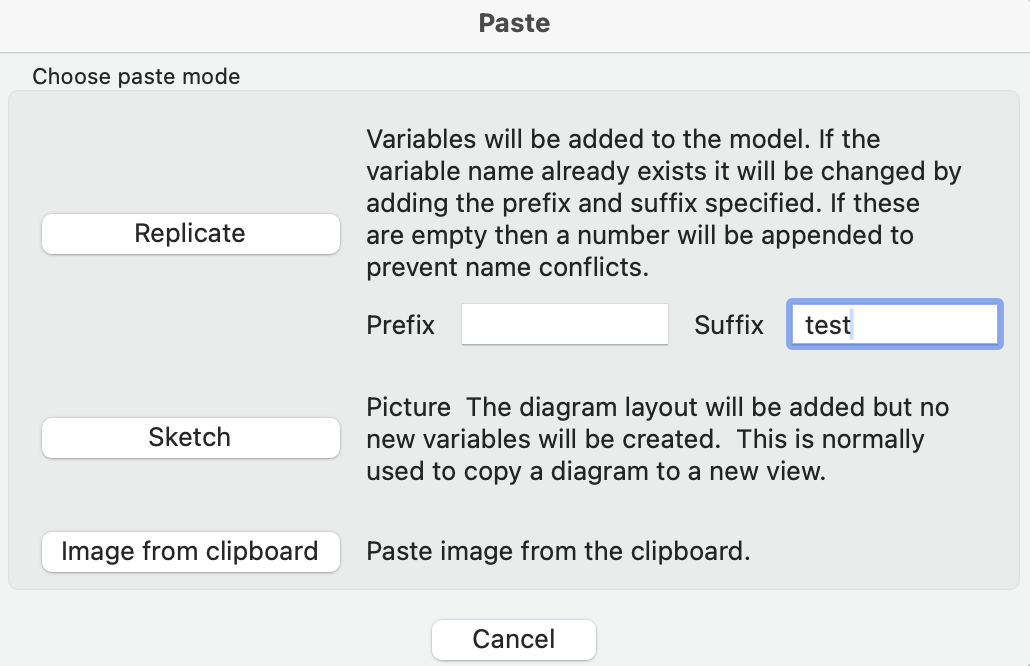Screen dimensions: 1030x666
Task: Click the prevent name conflicts text line
Action: pyautogui.click(x=508, y=267)
